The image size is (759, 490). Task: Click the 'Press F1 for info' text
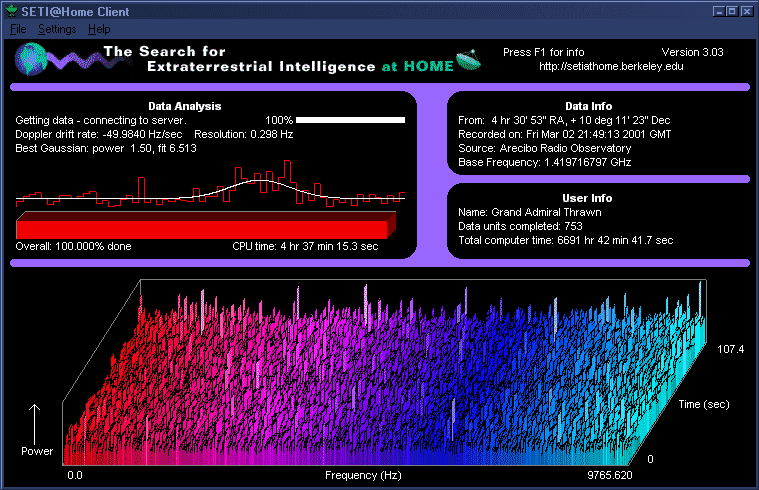pyautogui.click(x=543, y=52)
